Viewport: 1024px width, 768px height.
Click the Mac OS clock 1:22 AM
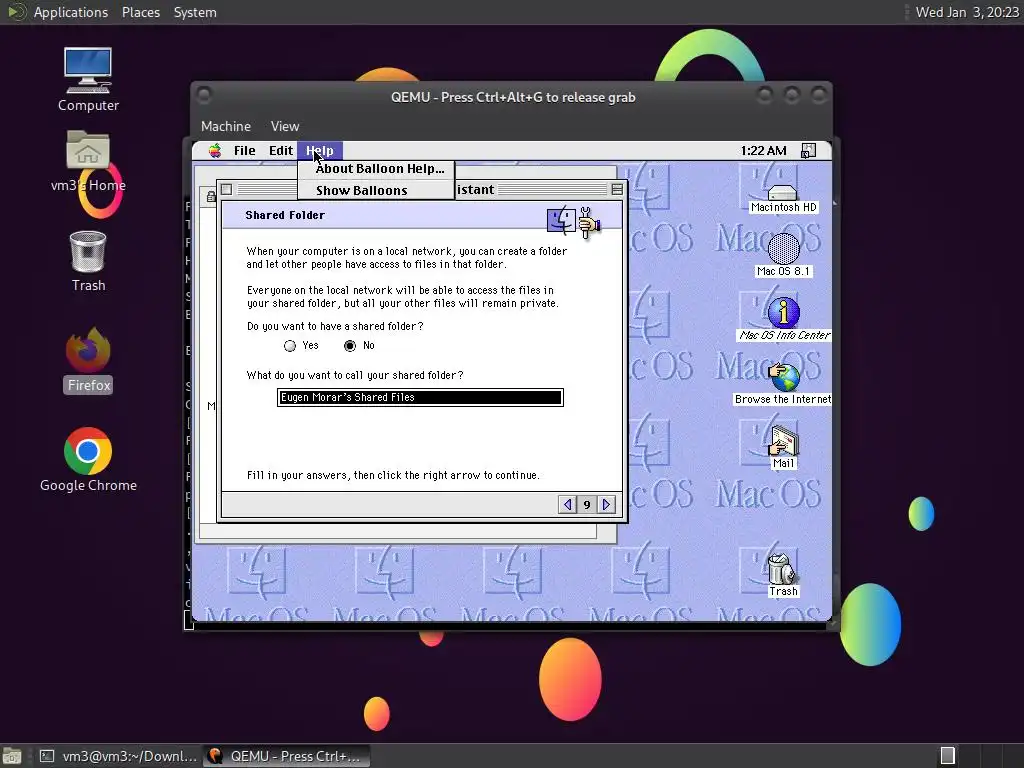point(763,151)
